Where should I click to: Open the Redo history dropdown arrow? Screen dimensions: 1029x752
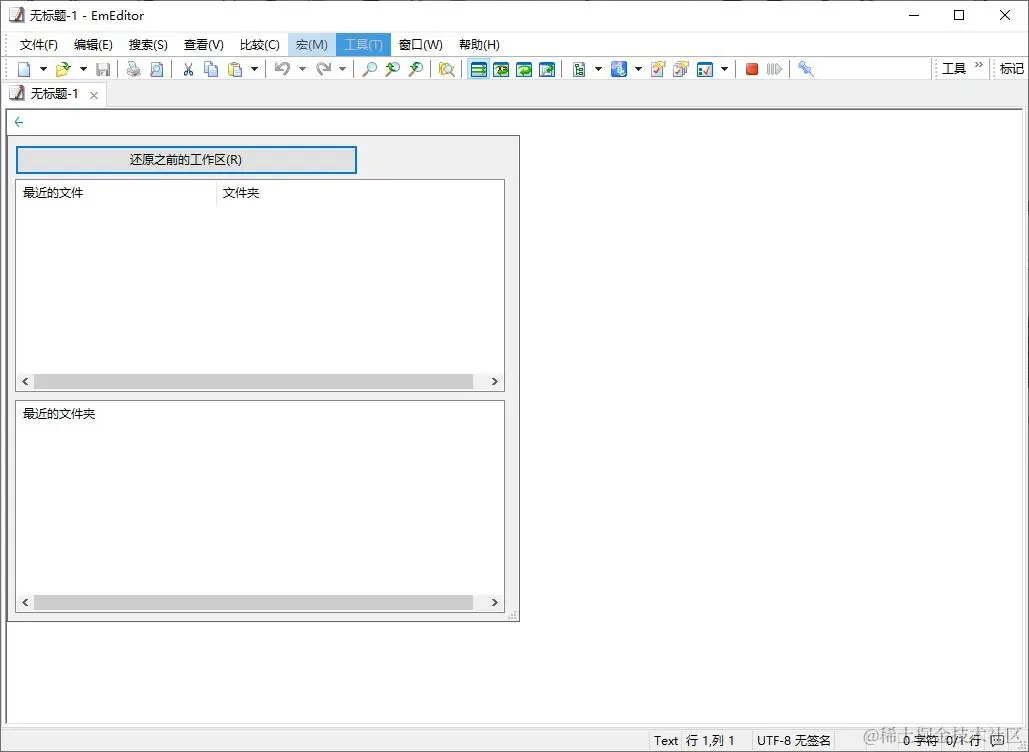point(343,69)
